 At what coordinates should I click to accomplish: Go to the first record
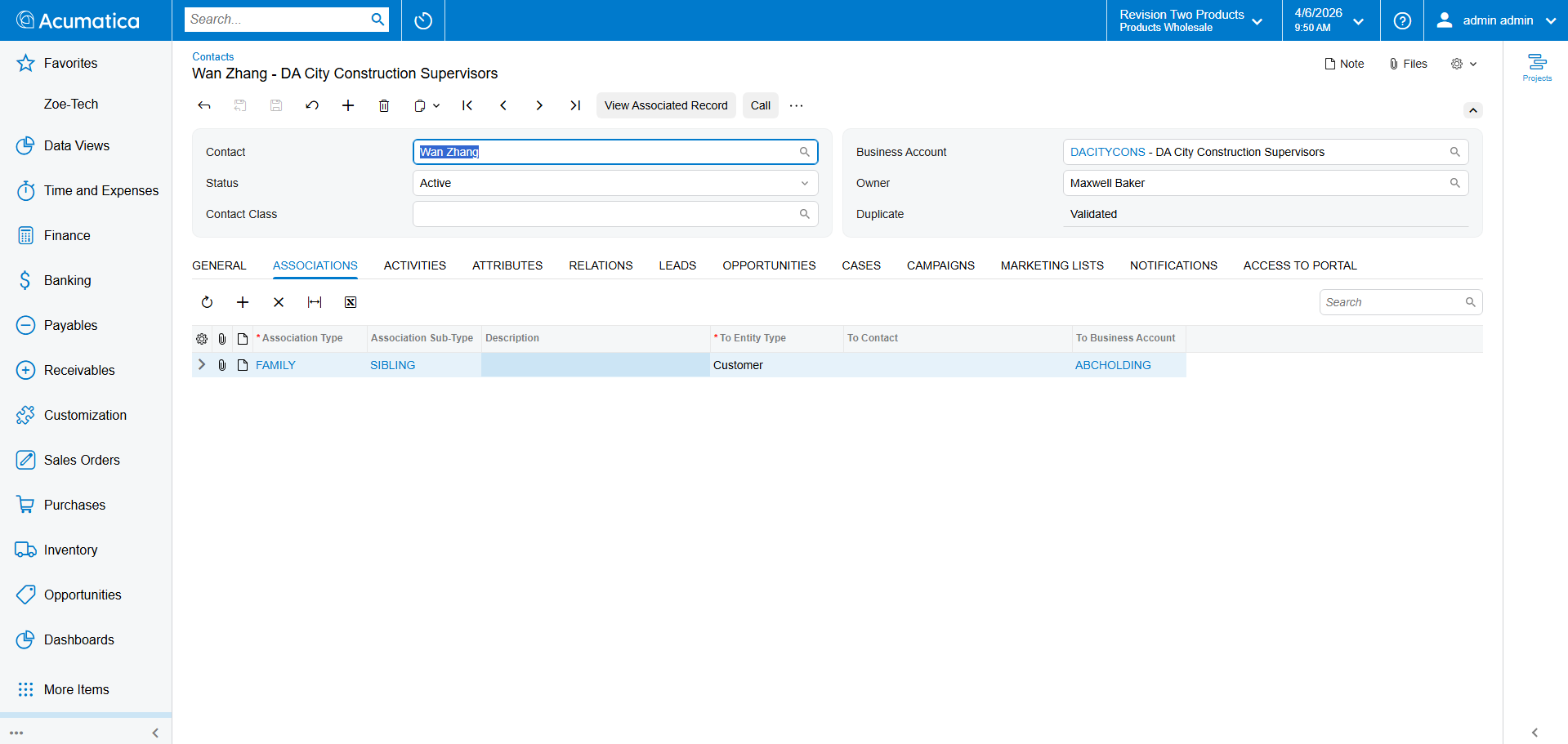coord(467,105)
